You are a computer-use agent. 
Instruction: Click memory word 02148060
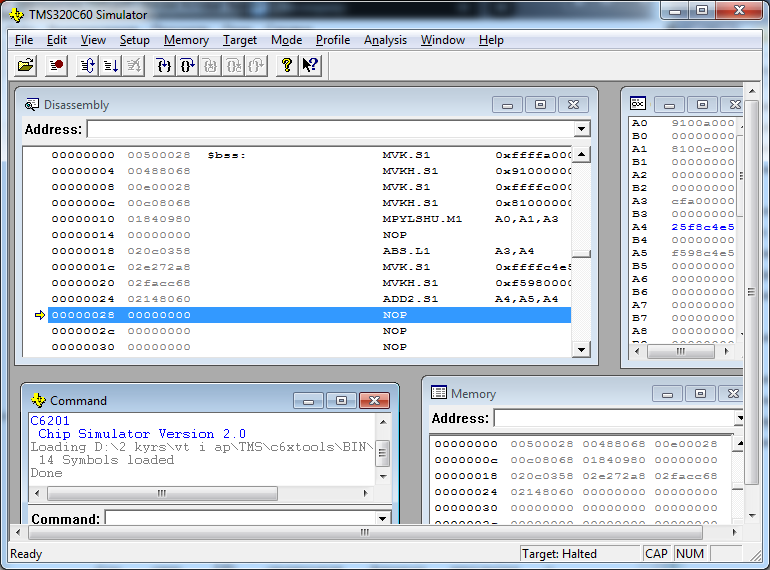[x=542, y=492]
